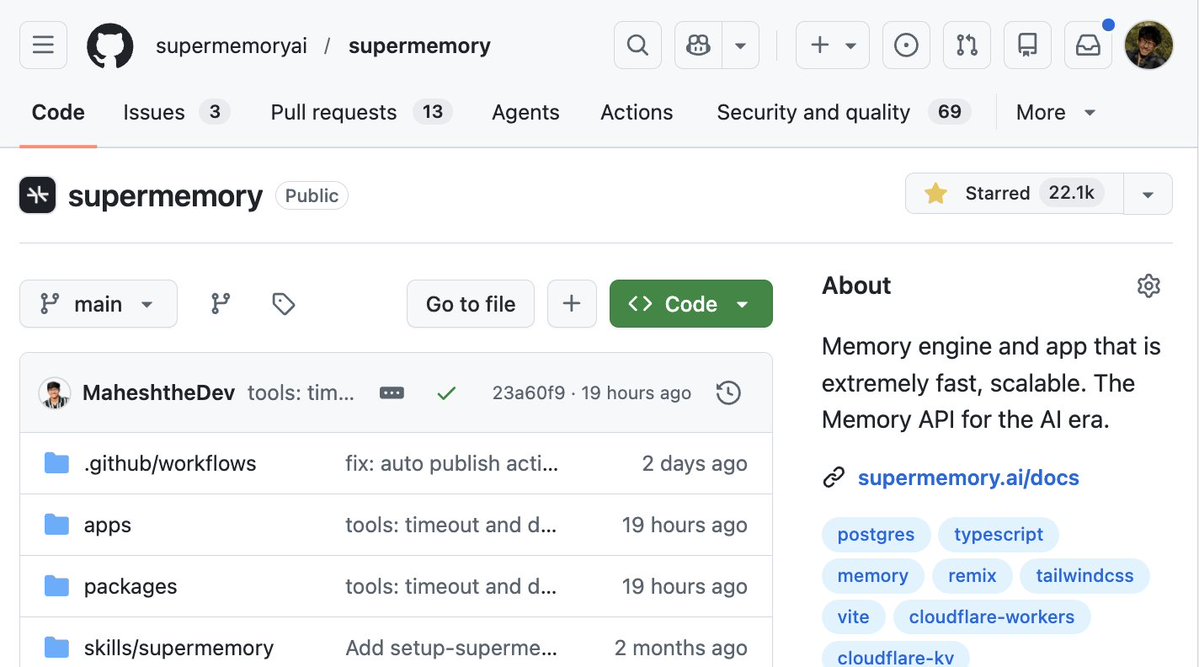Select the typescript topic tag
Screen dimensions: 1199x667
(998, 535)
